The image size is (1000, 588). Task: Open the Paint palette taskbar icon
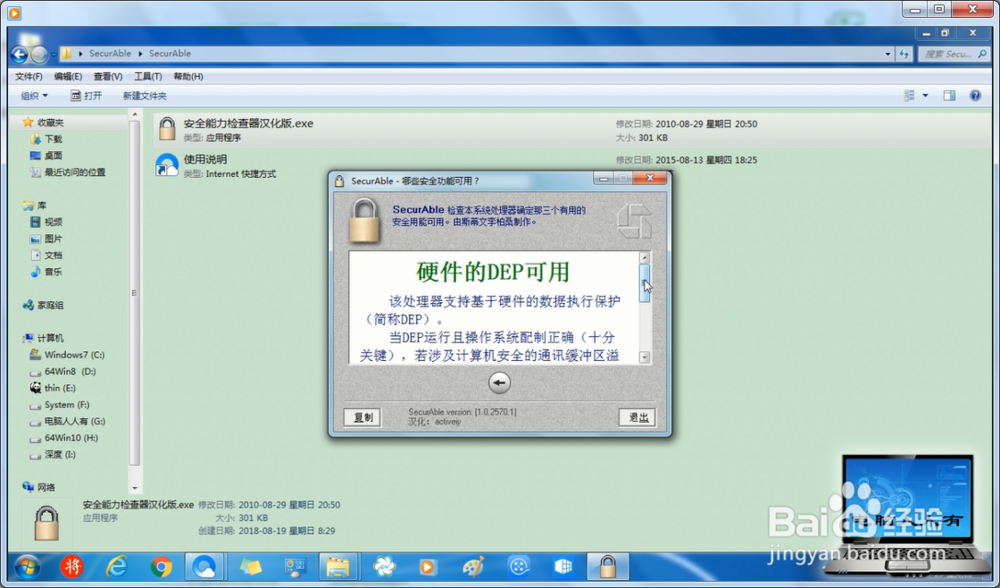[473, 566]
